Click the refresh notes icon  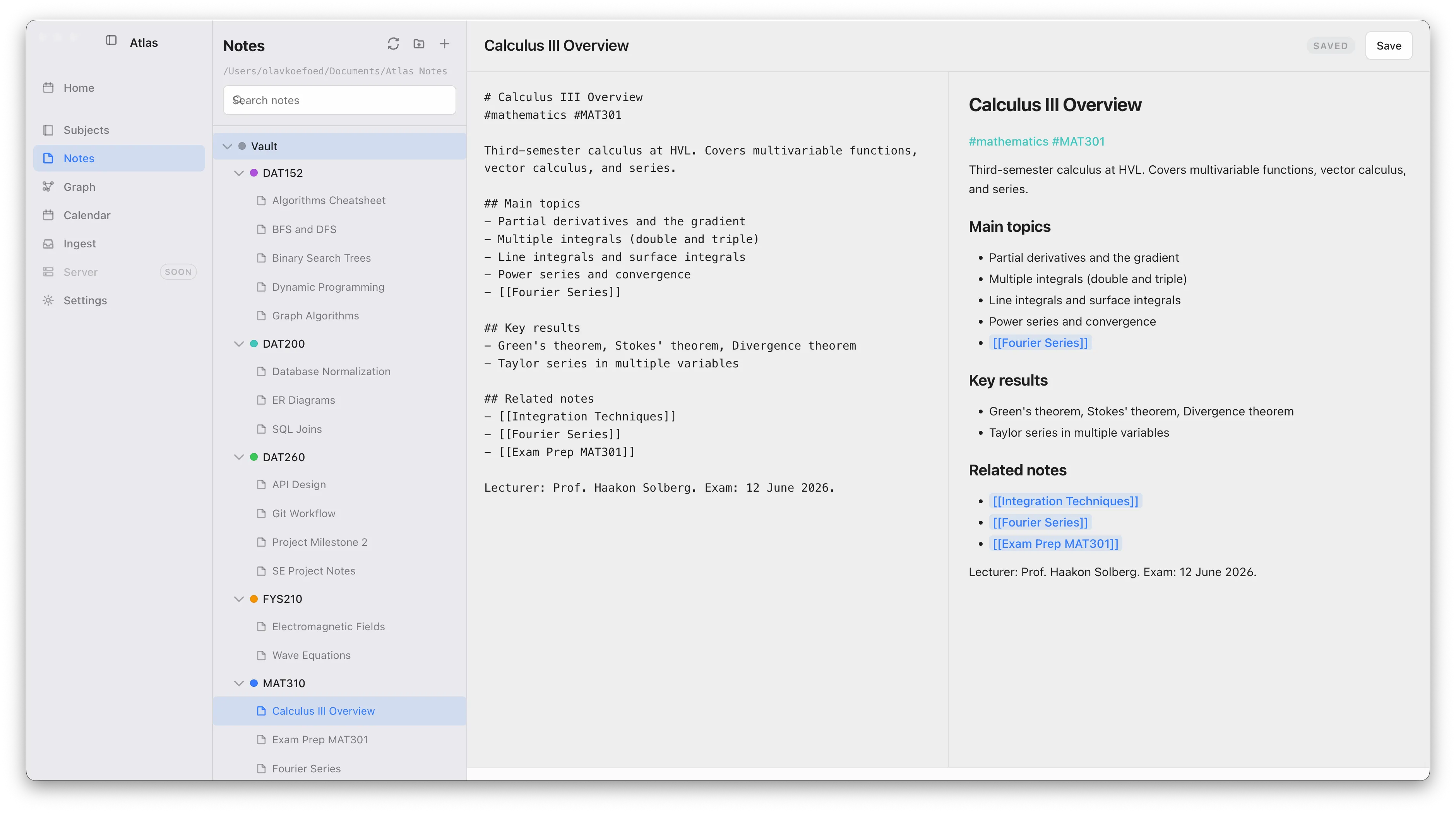coord(393,44)
